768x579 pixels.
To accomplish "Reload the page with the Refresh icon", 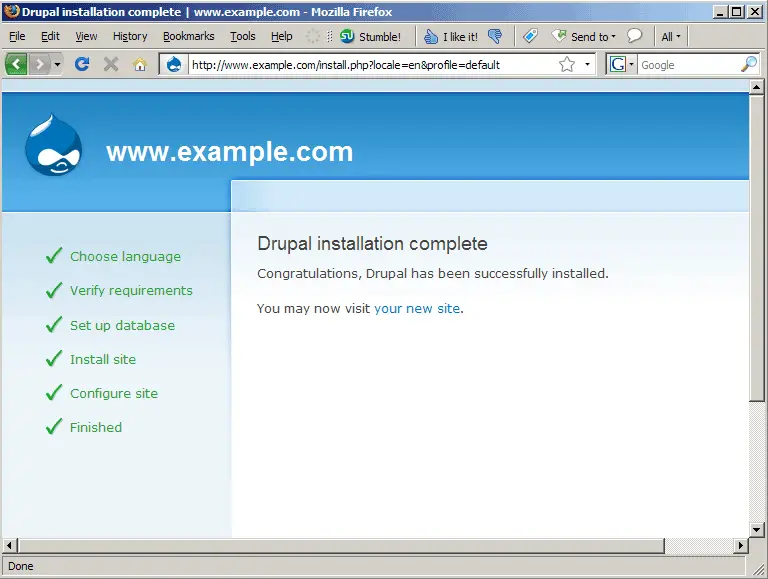I will pyautogui.click(x=82, y=64).
